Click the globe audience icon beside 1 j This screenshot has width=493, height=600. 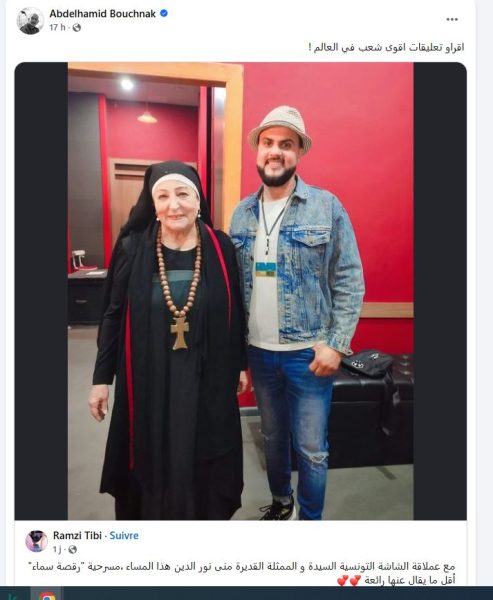click(x=72, y=550)
